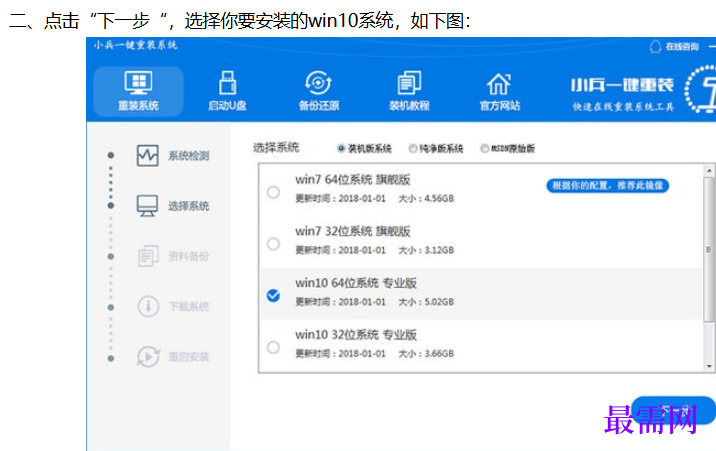Select the MSDN原始版 radio option
This screenshot has width=716, height=451.
[484, 148]
